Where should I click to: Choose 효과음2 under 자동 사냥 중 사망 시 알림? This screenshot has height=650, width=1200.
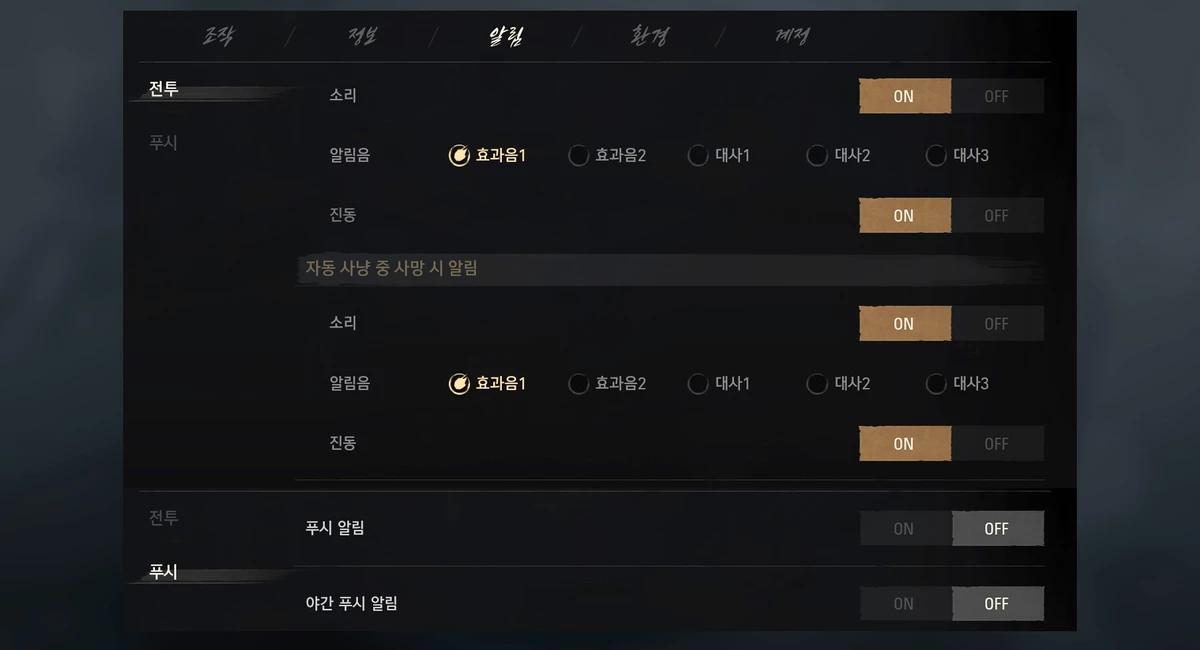coord(607,384)
